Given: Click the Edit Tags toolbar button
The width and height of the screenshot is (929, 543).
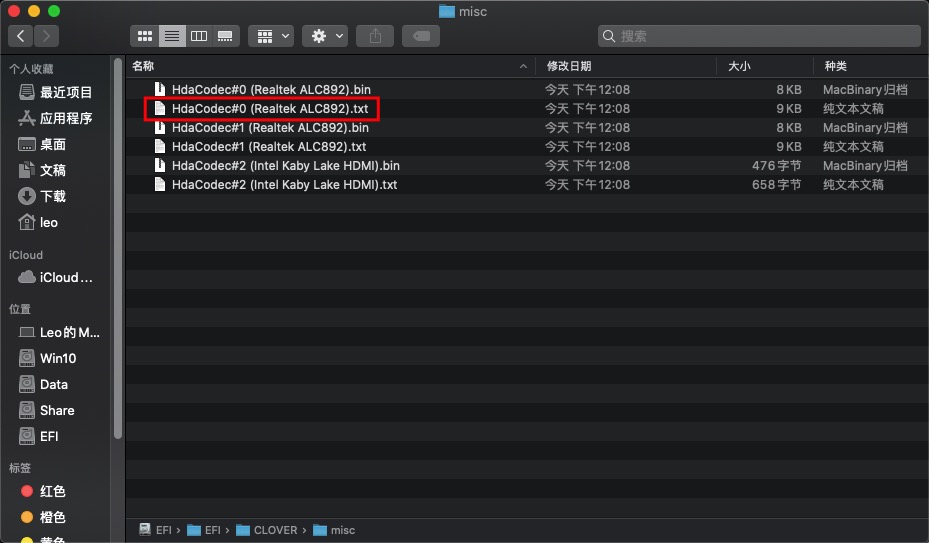Looking at the screenshot, I should (421, 36).
